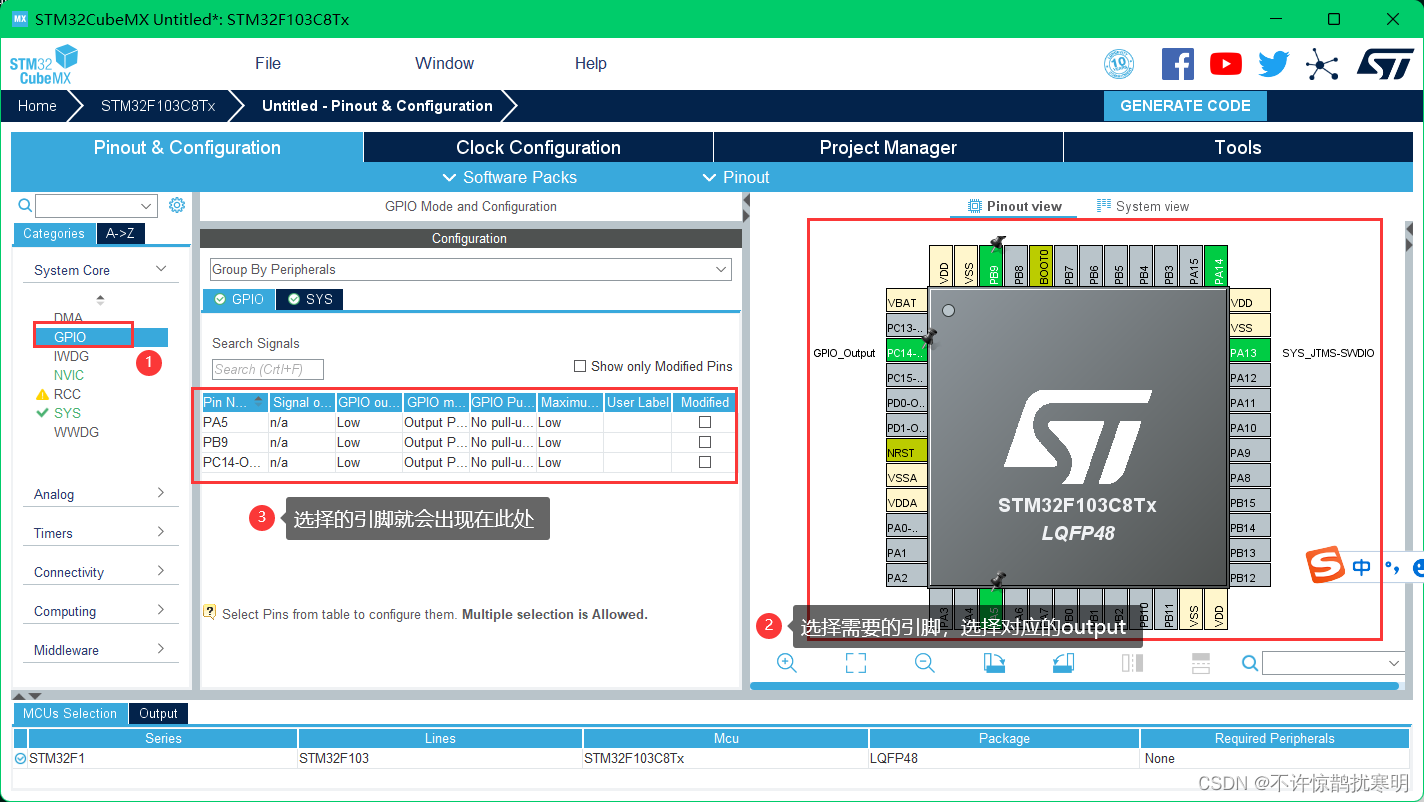1424x802 pixels.
Task: Open the 10th anniversary badge icon
Action: [x=1119, y=65]
